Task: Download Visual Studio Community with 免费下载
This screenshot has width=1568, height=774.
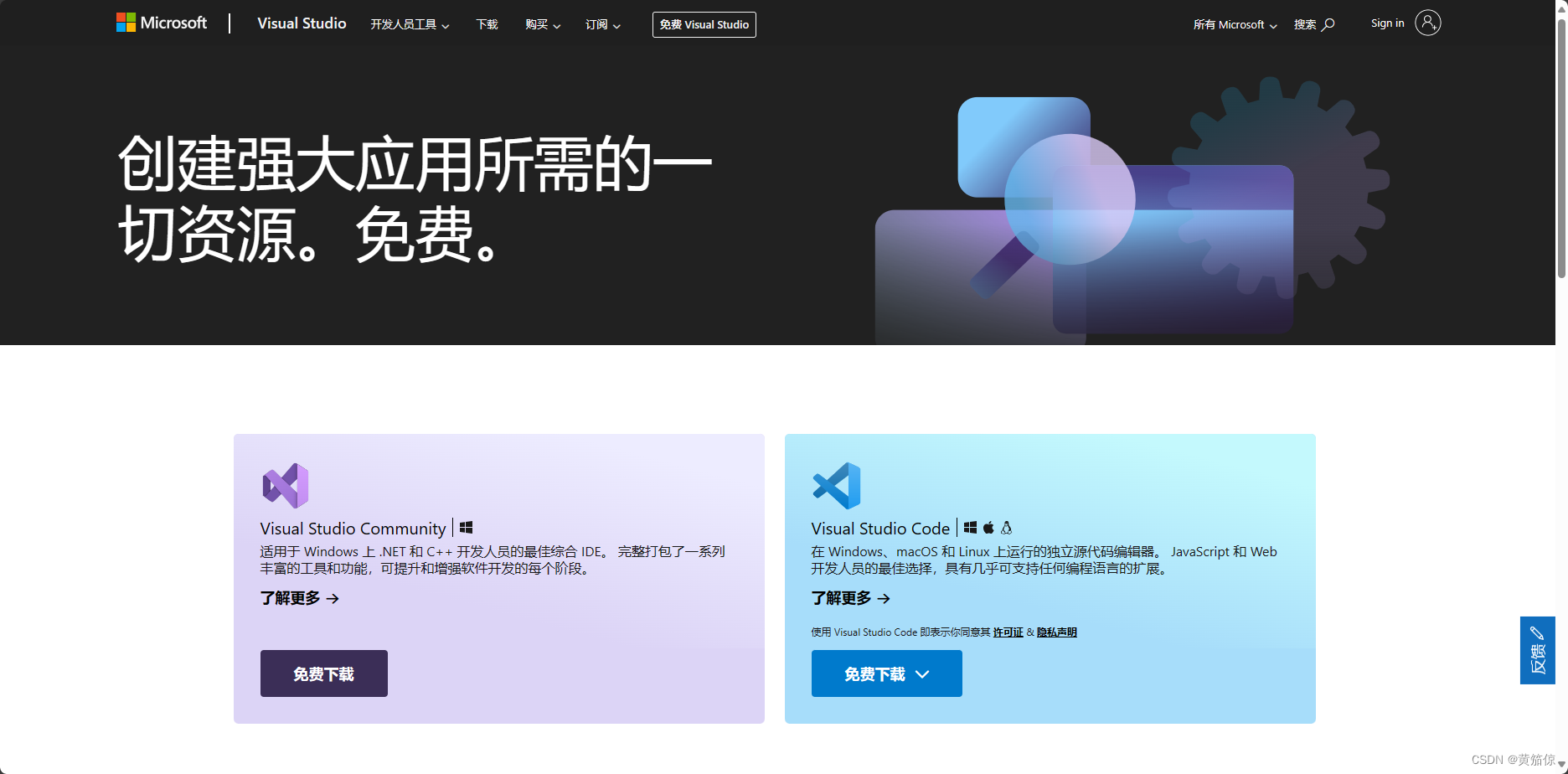Action: point(324,673)
